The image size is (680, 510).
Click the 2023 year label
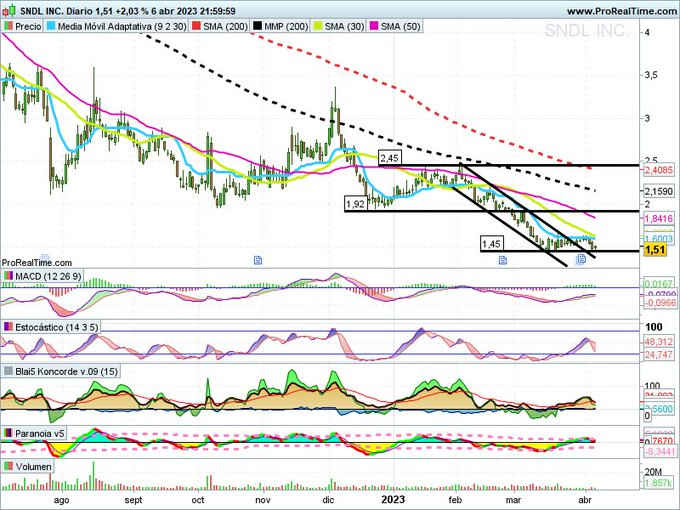[393, 500]
